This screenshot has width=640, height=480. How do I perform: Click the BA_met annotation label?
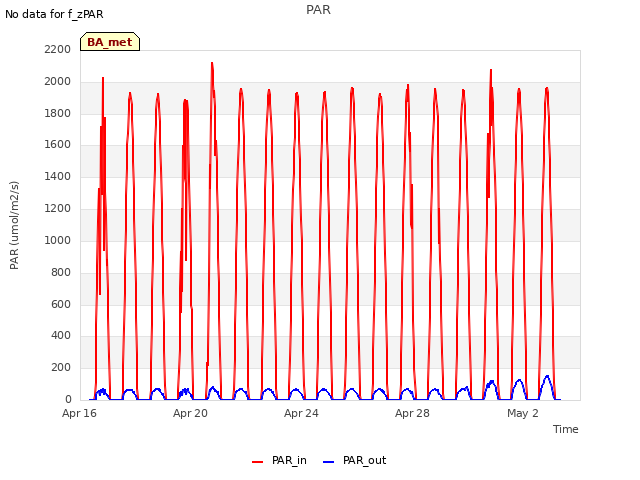[x=110, y=42]
